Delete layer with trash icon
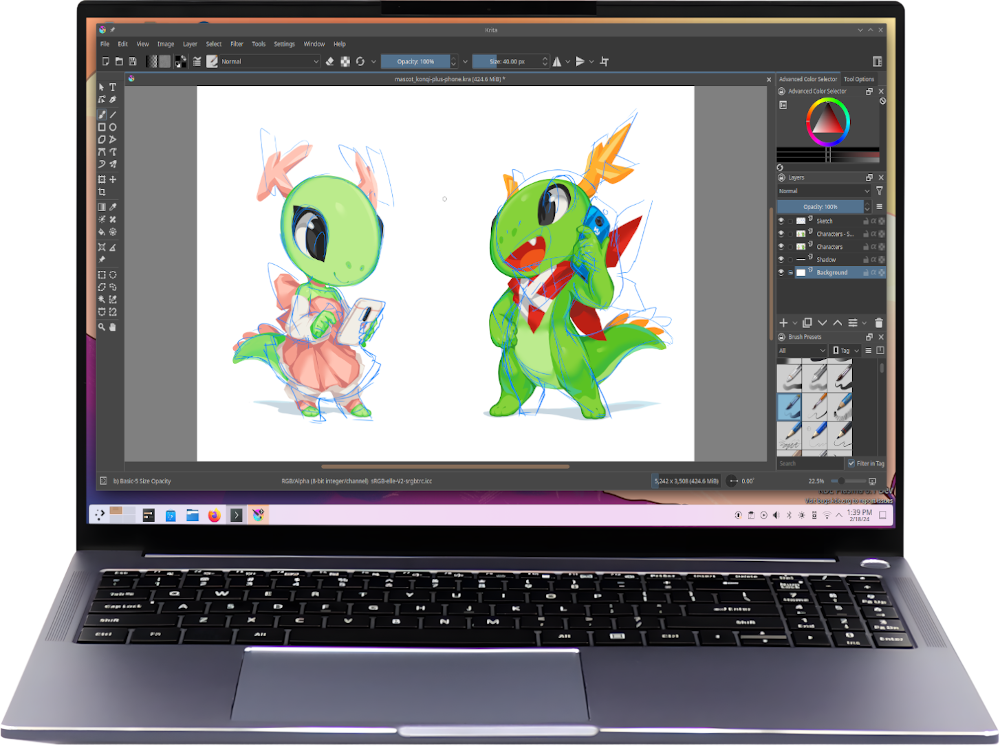1000x746 pixels. (878, 323)
